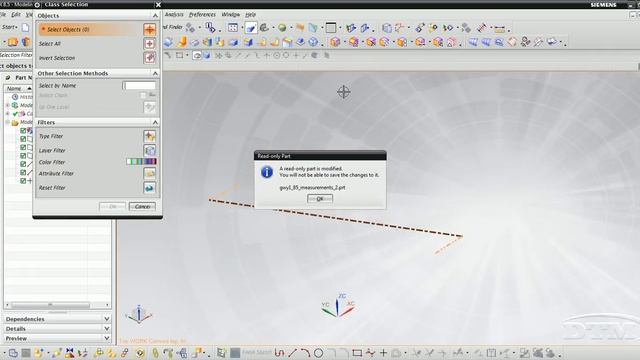Click the rectangle selection icon in selection bar
640x360 pixels.
click(x=180, y=55)
